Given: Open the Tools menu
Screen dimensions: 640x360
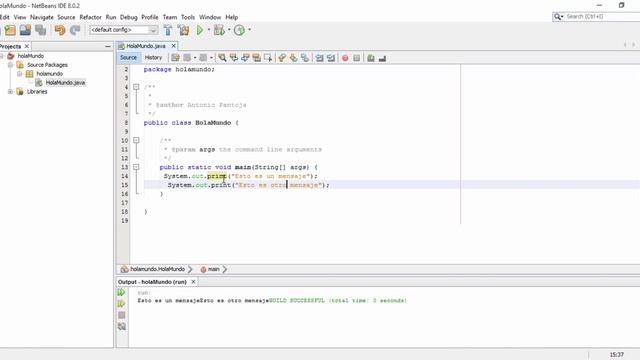Looking at the screenshot, I should point(188,17).
